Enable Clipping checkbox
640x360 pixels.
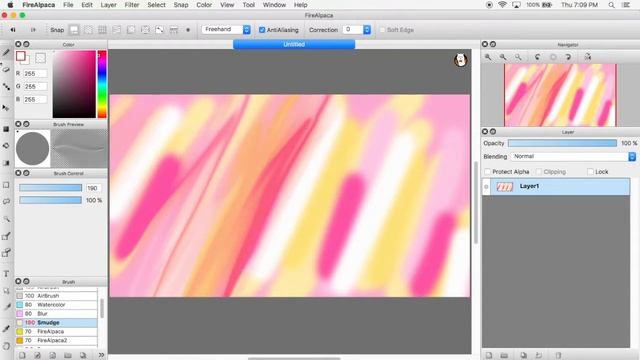coord(539,172)
